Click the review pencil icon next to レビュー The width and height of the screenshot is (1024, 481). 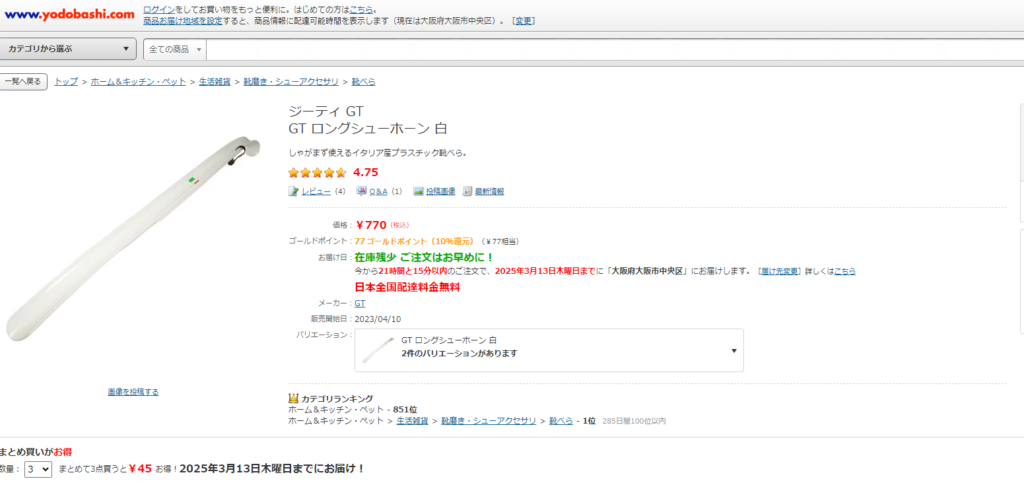(294, 191)
